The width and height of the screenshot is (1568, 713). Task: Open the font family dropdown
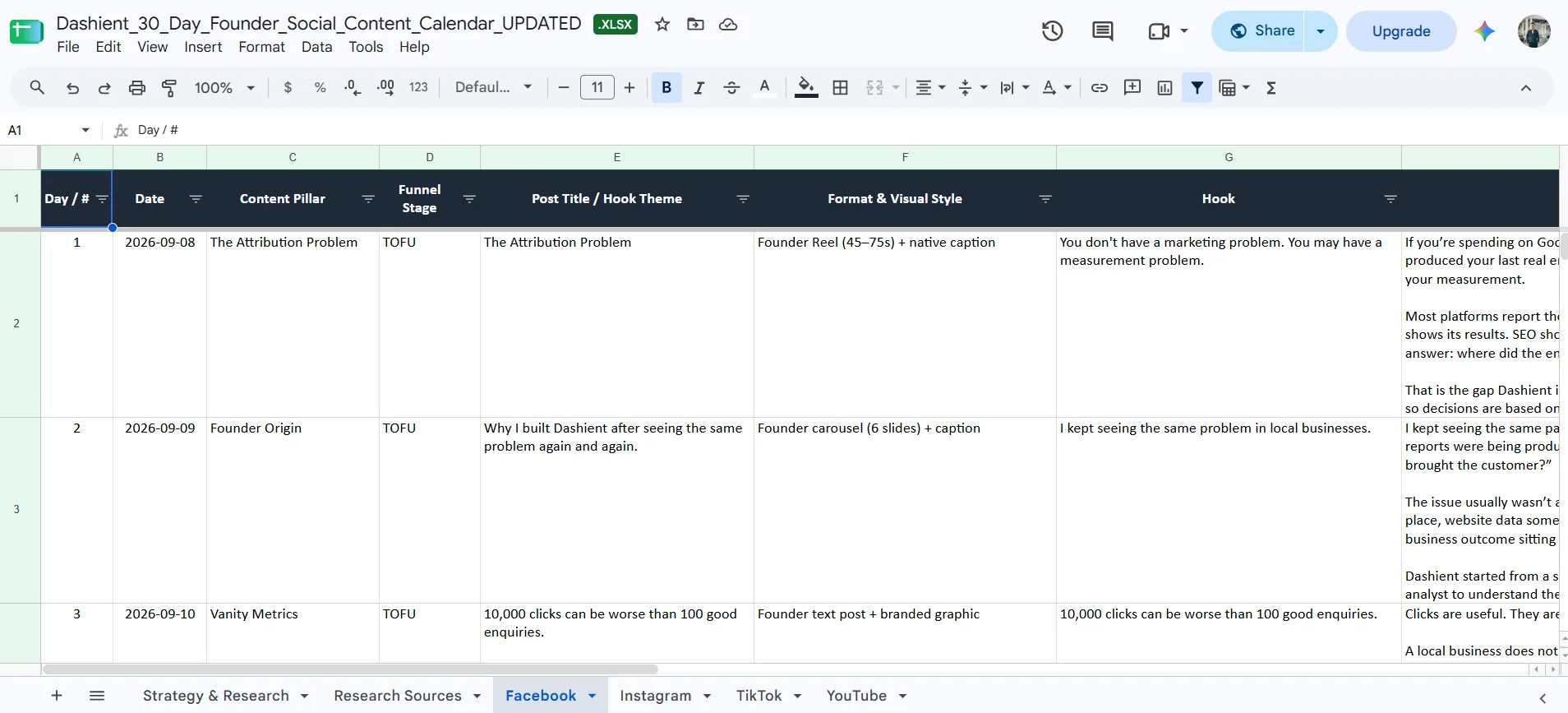pos(494,87)
